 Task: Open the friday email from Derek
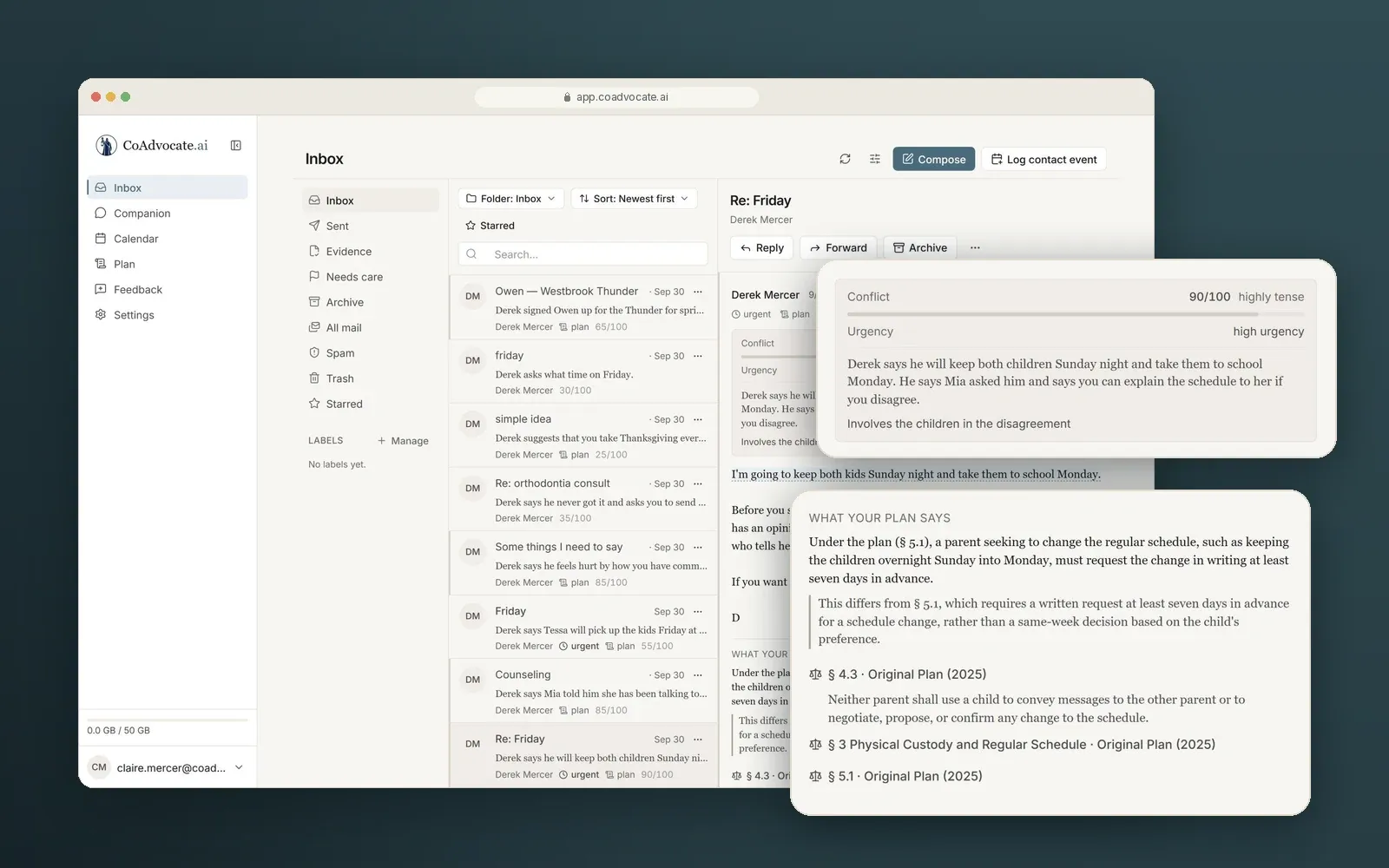[583, 372]
